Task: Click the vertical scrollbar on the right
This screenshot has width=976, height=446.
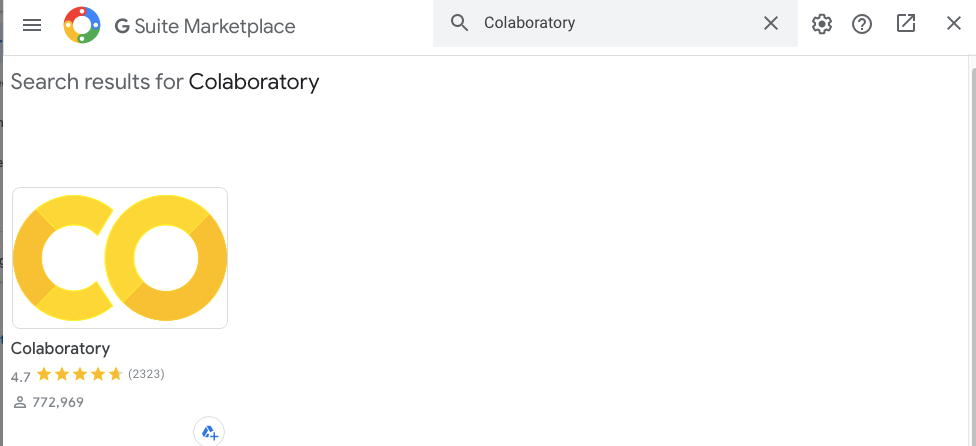Action: point(972,251)
